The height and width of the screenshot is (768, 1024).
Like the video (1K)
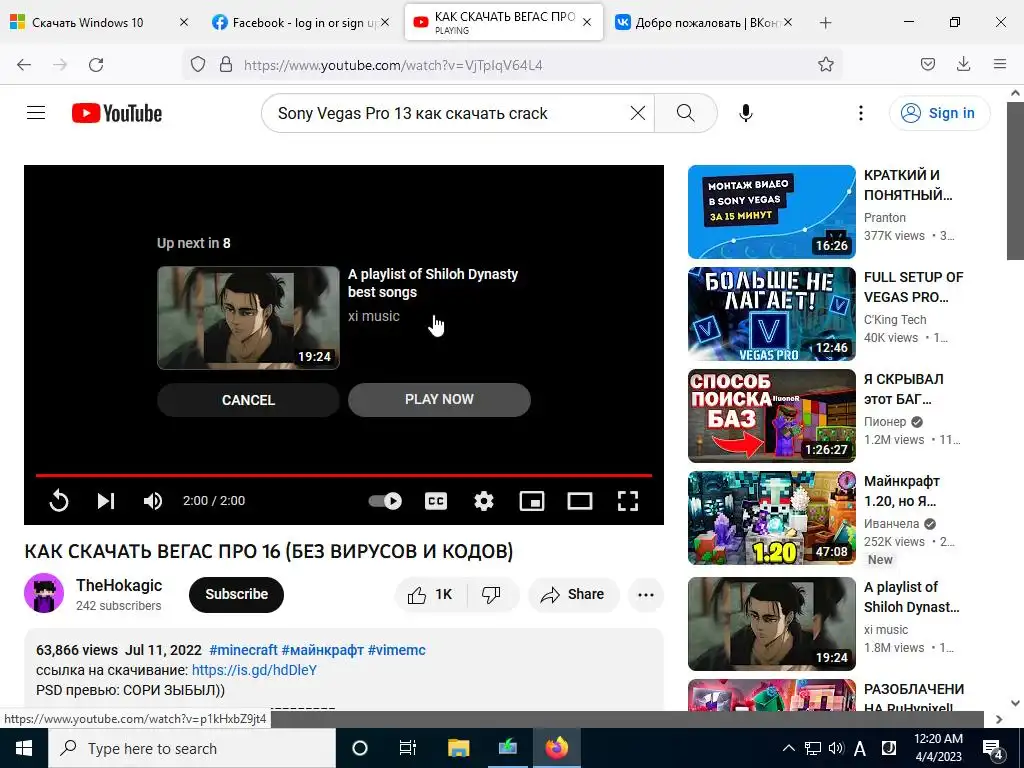(430, 594)
